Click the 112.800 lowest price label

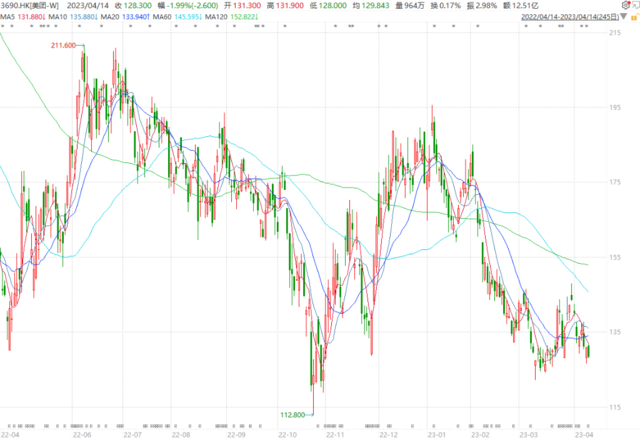pyautogui.click(x=292, y=415)
